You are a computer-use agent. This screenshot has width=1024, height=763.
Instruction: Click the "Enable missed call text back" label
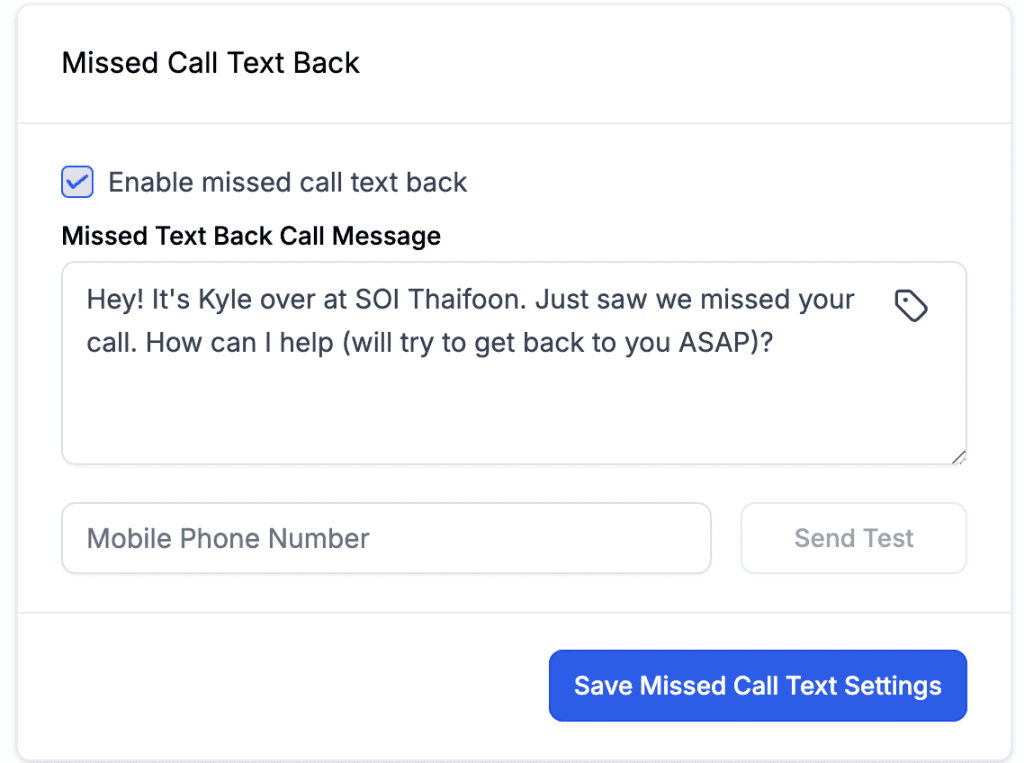click(x=287, y=182)
